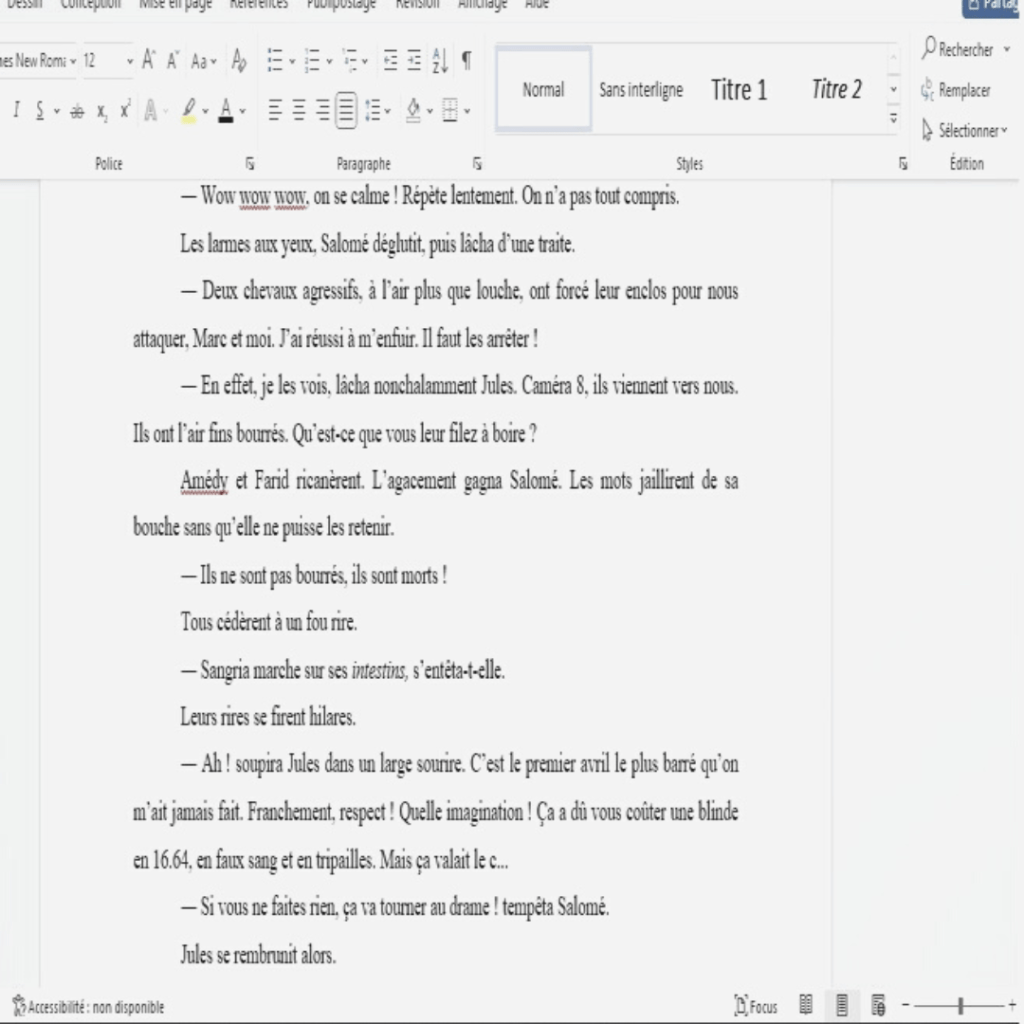This screenshot has height=1024, width=1024.
Task: Toggle italic formatting
Action: pyautogui.click(x=16, y=111)
